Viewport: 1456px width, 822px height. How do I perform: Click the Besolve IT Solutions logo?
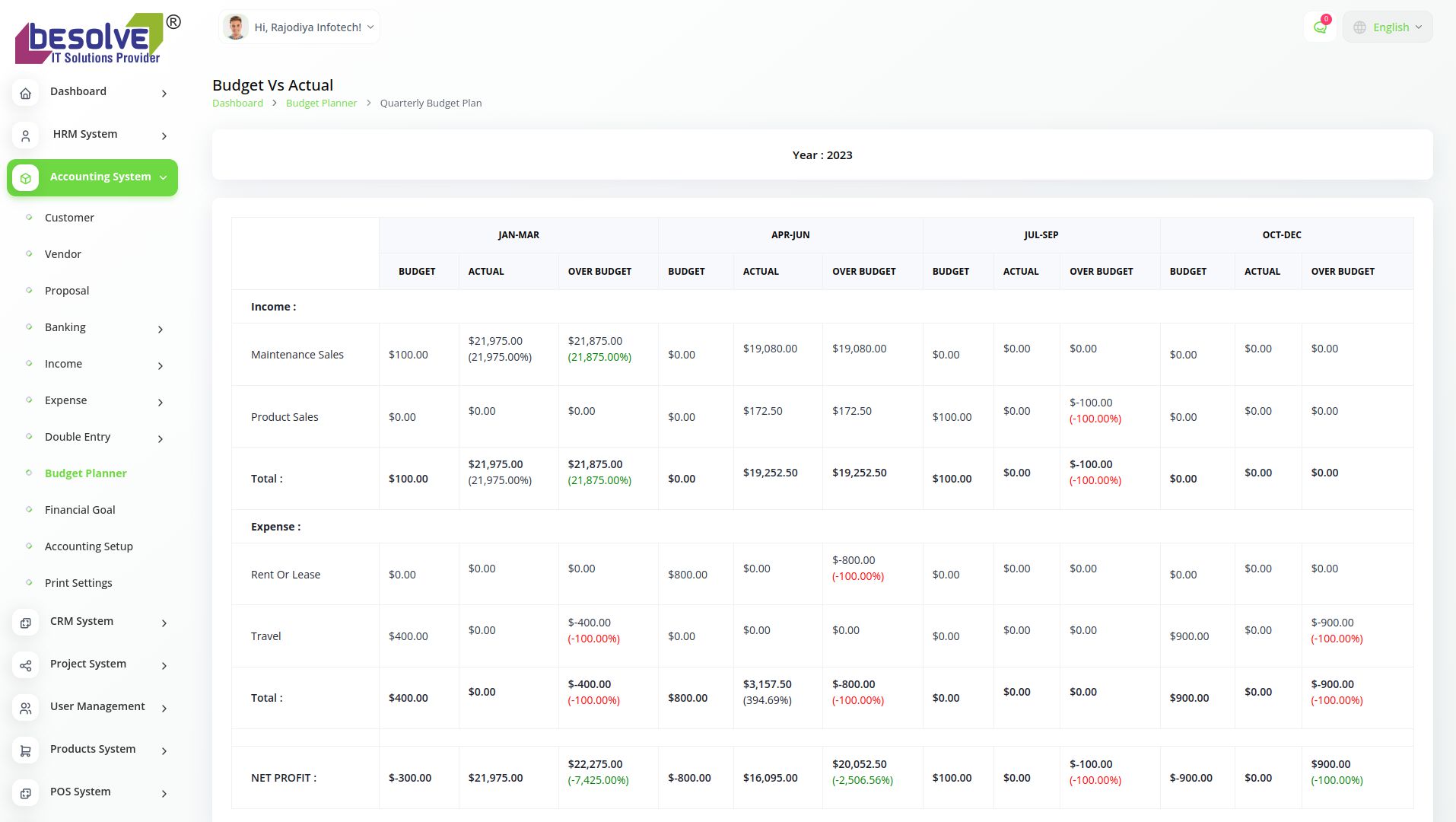(x=97, y=38)
